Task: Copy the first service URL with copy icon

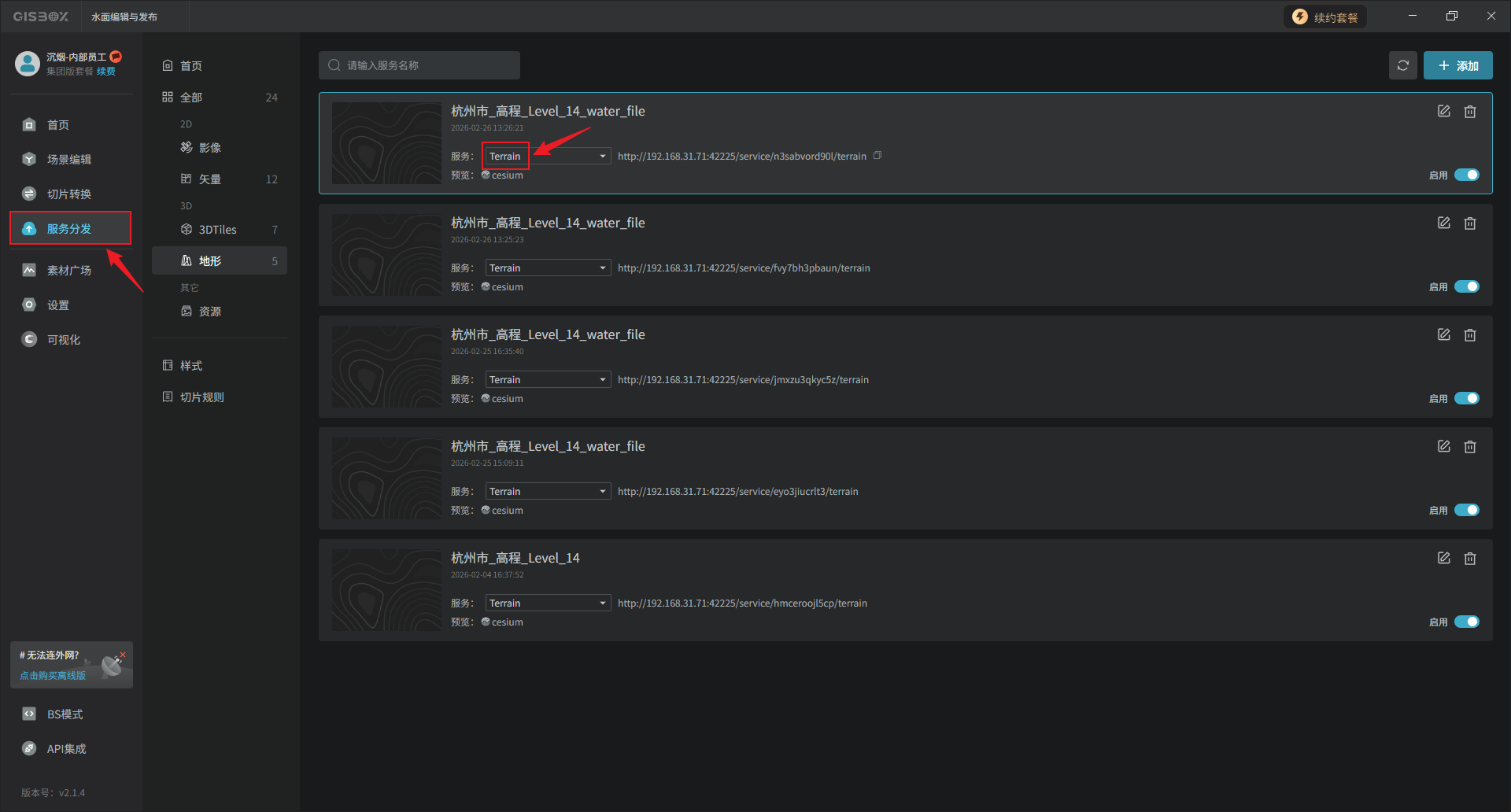Action: 877,156
